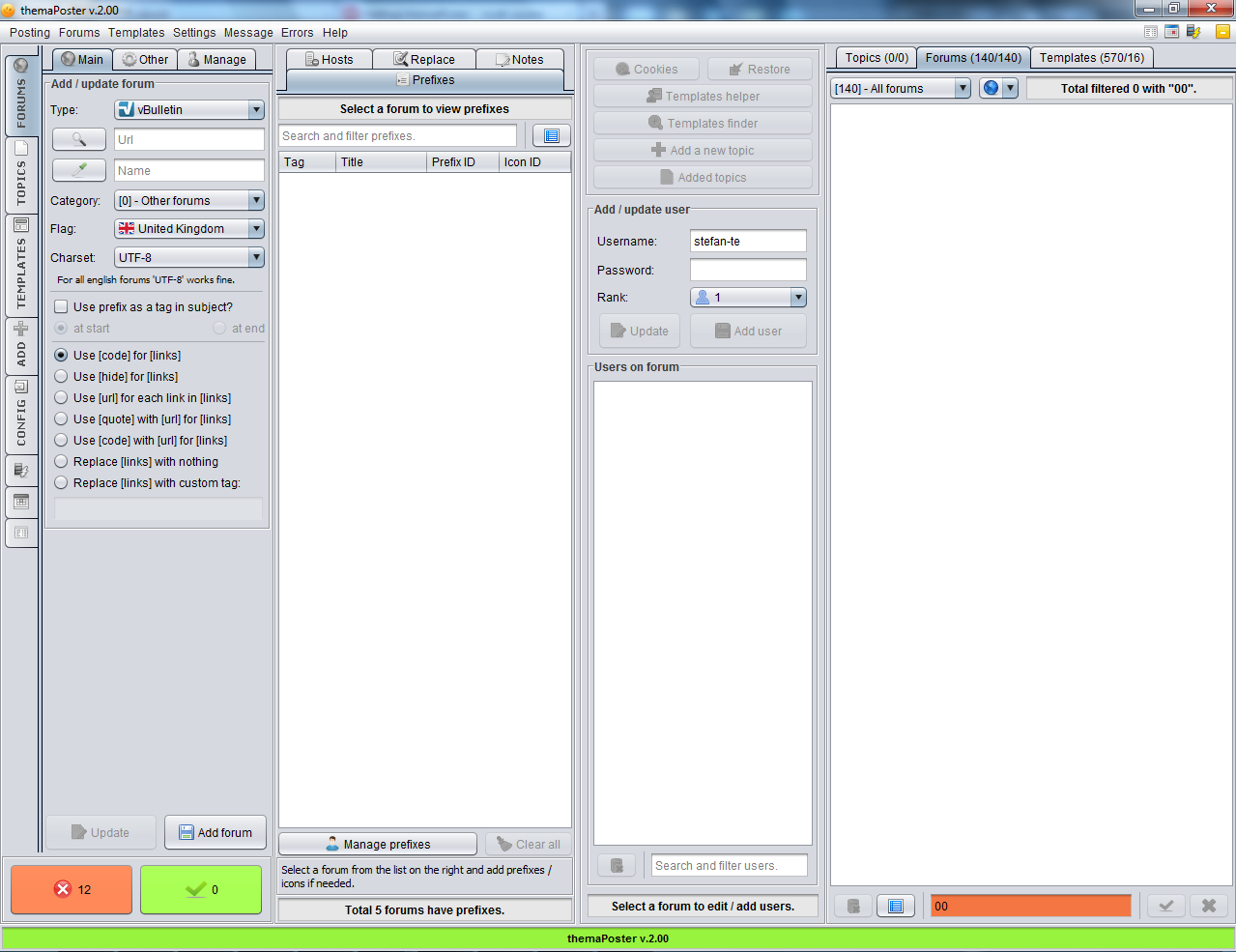This screenshot has height=952, width=1236.
Task: Click the orange filter field containing 00
Action: point(1030,906)
